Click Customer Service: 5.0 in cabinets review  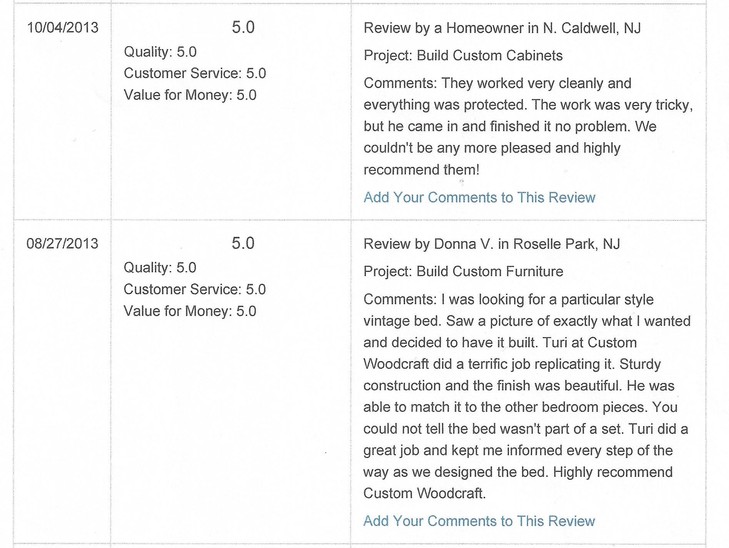point(195,73)
